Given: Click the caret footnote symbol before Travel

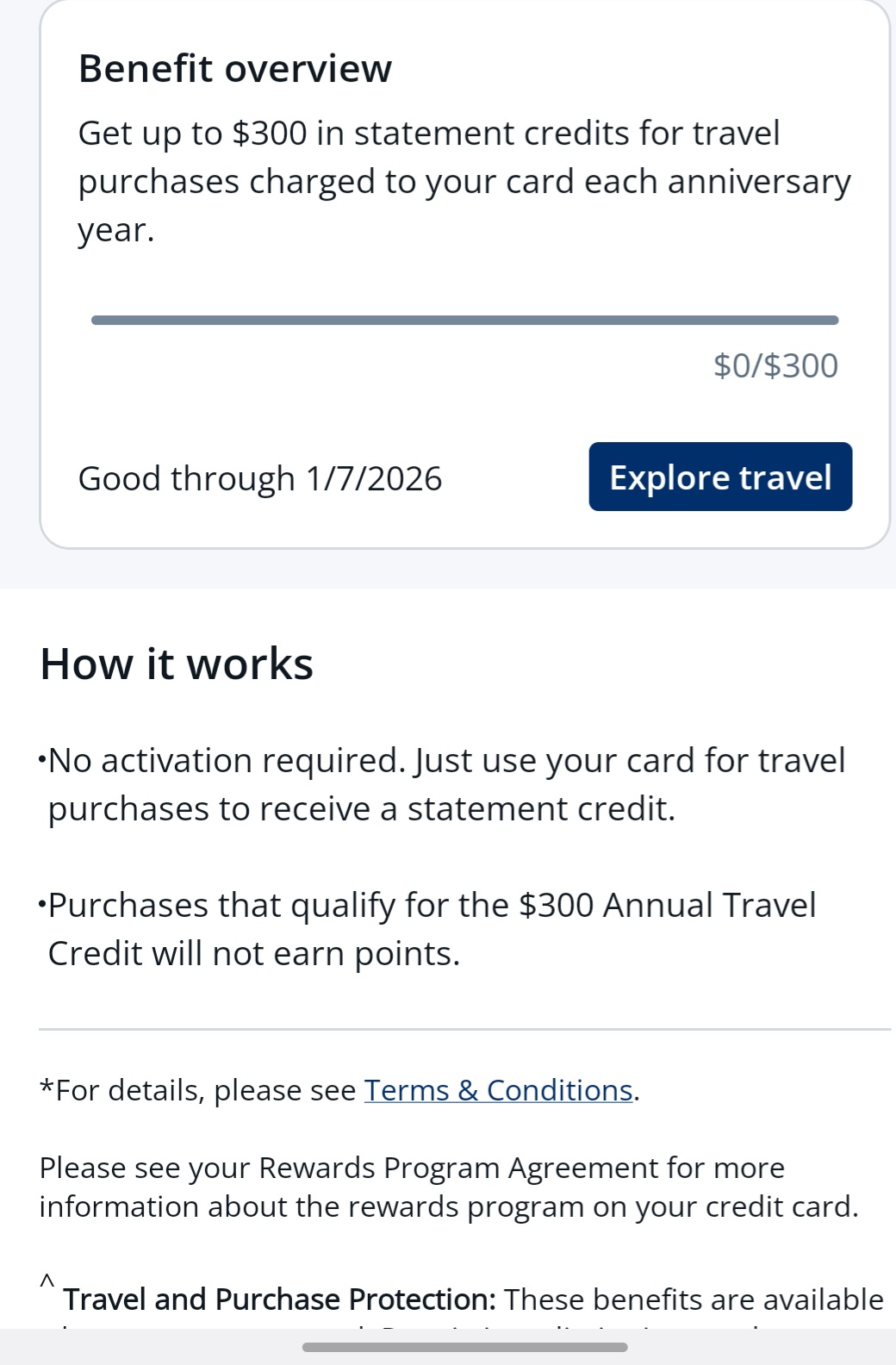Looking at the screenshot, I should [x=47, y=1281].
